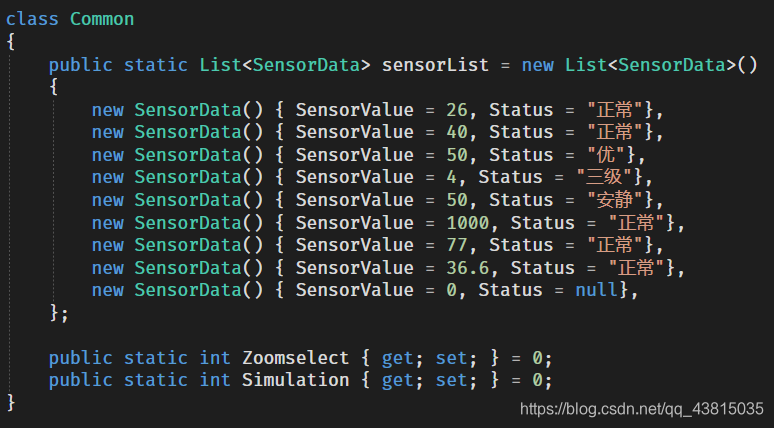Click the first List<SensorData> type
Screen dimensions: 774x428
[x=285, y=65]
